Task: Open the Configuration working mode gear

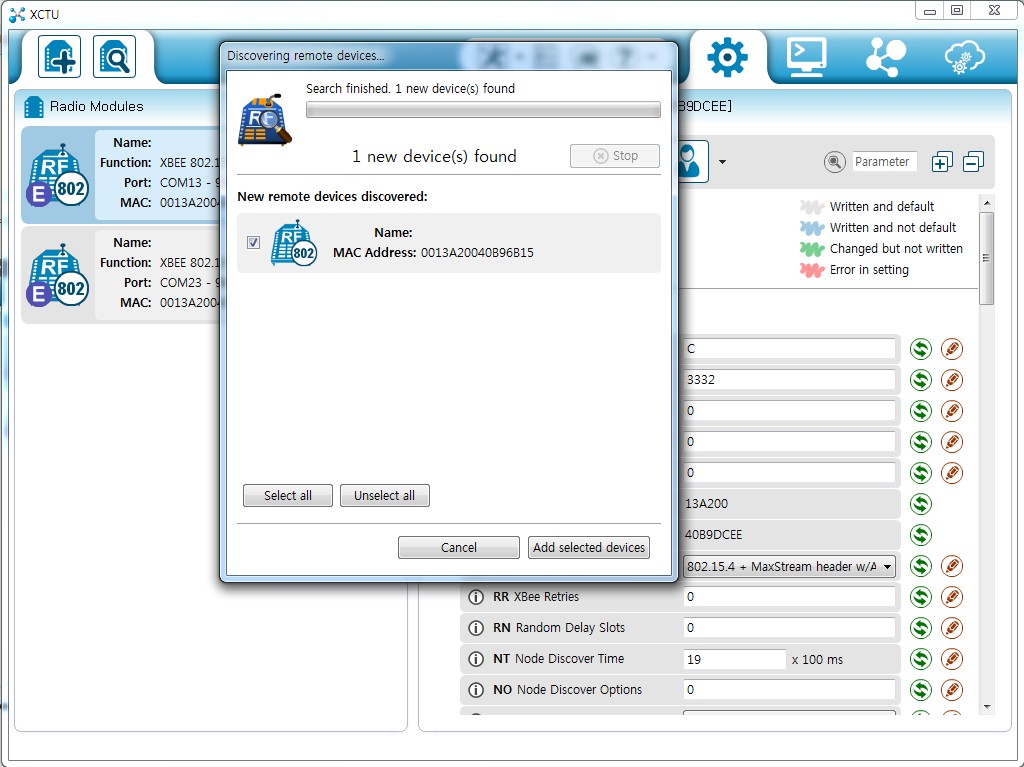Action: coord(726,57)
